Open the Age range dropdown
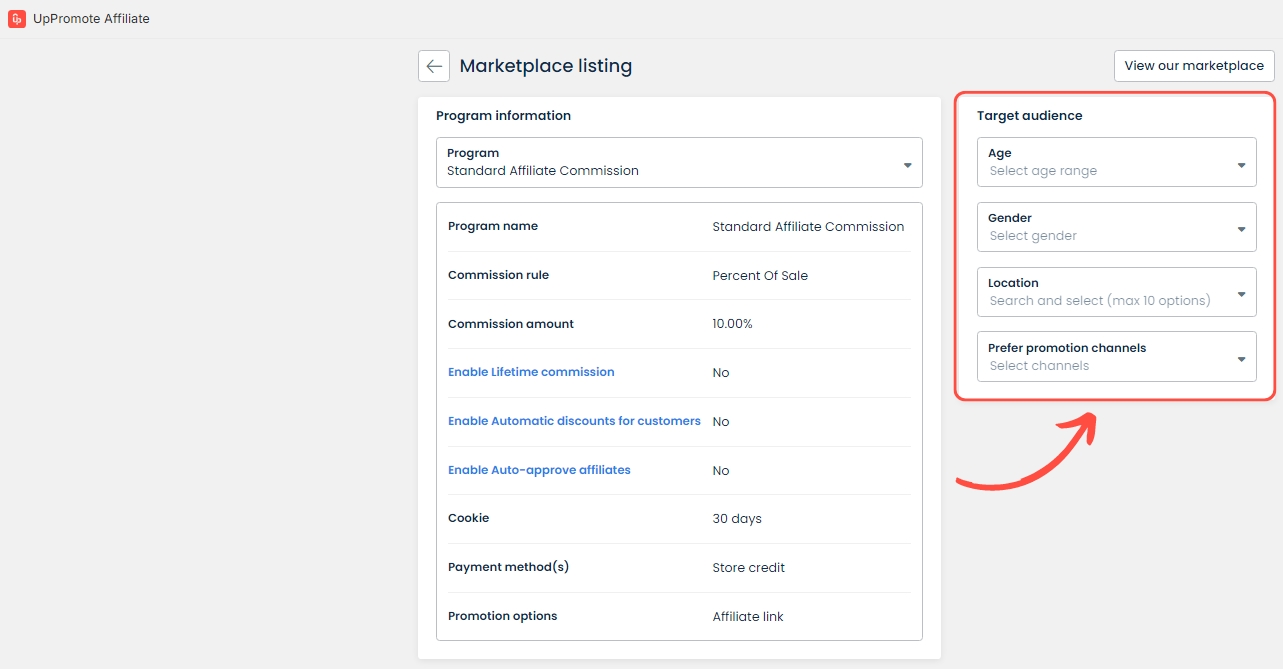 coord(1116,162)
